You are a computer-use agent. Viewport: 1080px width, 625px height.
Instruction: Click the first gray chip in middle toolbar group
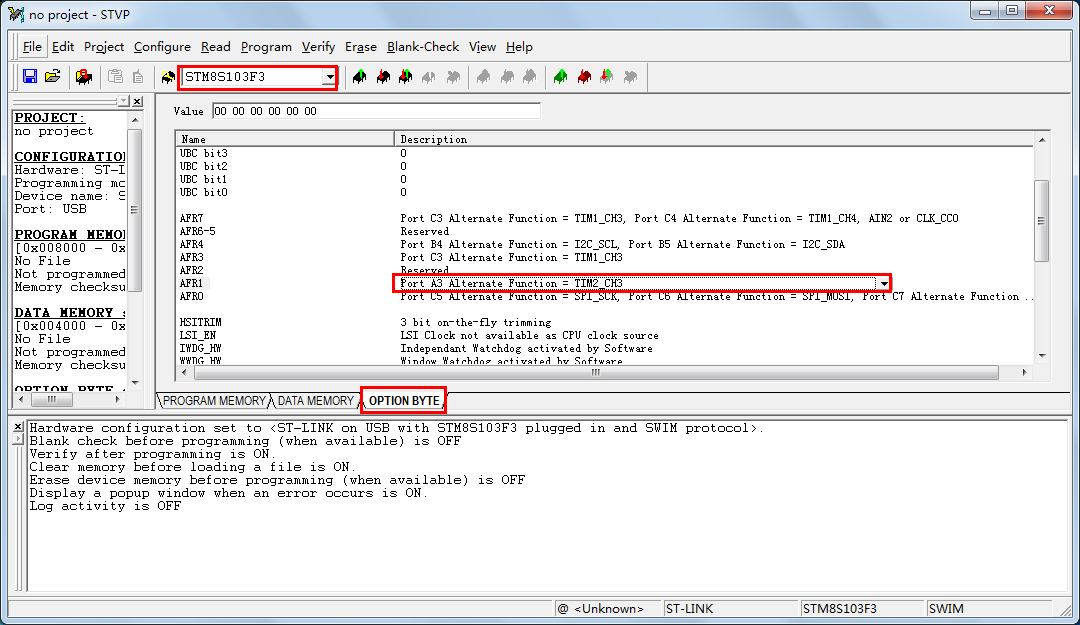click(x=484, y=76)
